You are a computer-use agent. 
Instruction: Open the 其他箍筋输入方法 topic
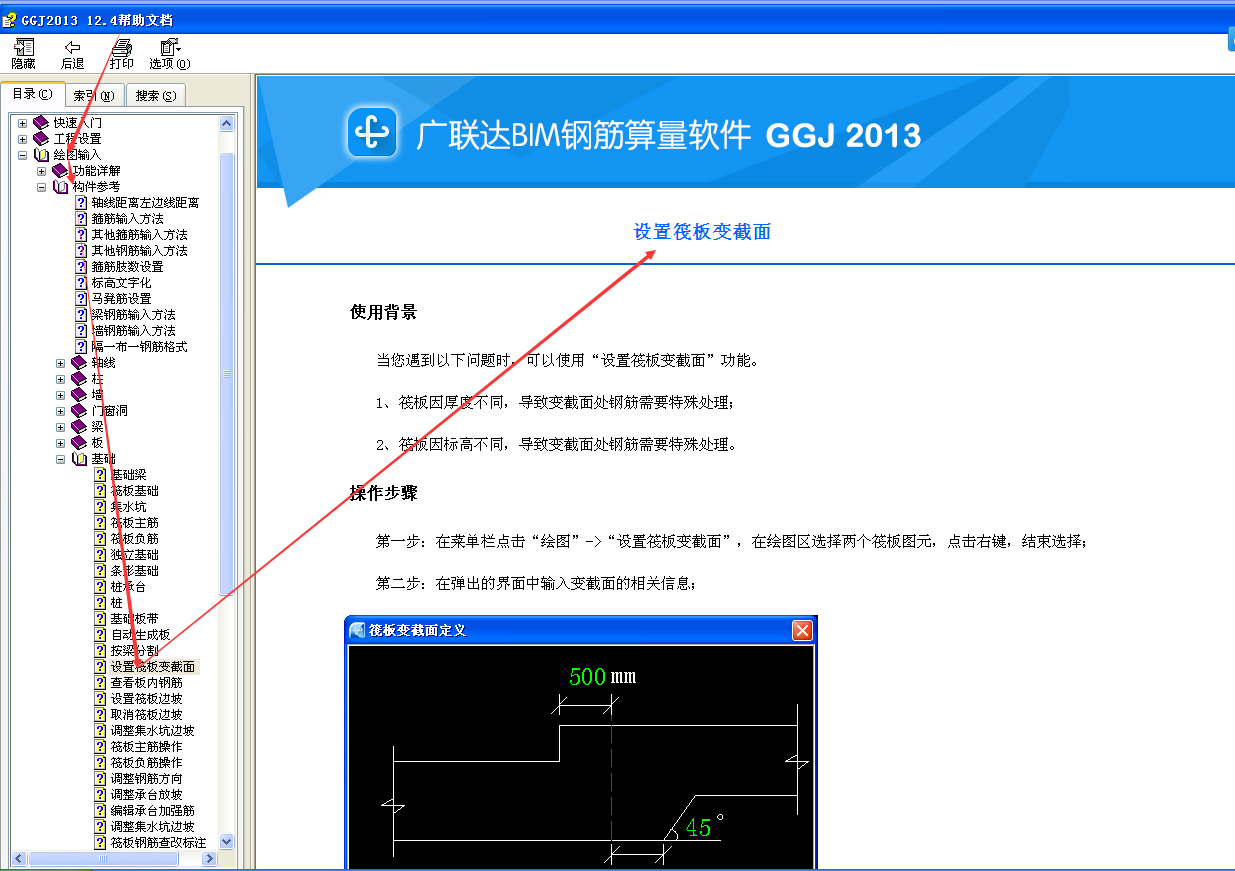139,235
